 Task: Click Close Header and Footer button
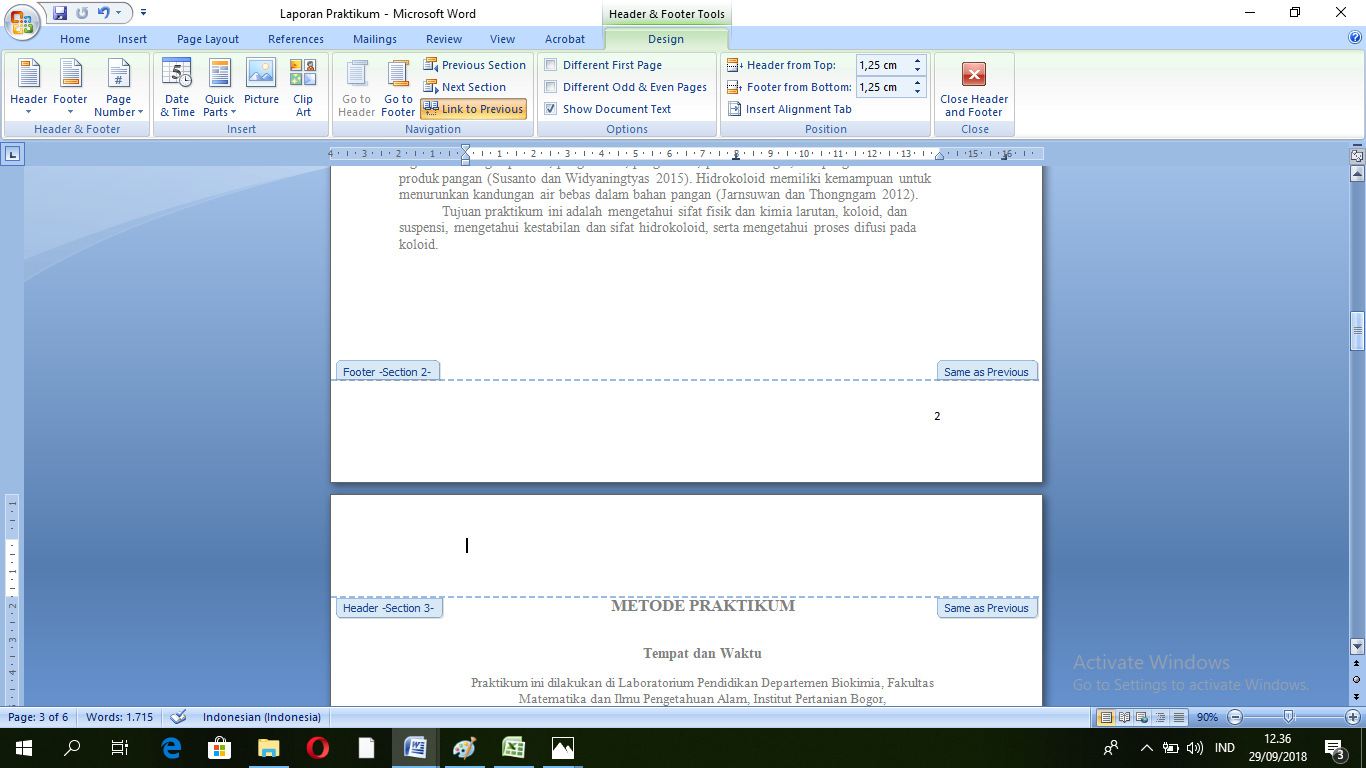[974, 88]
